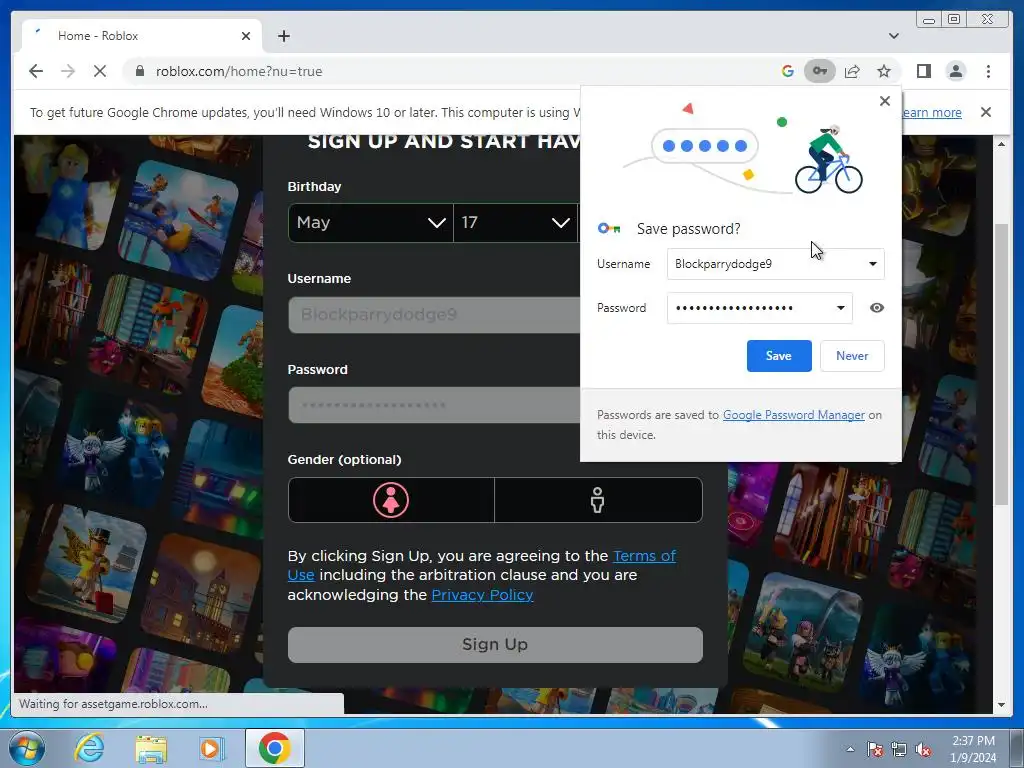This screenshot has height=768, width=1024.
Task: Click the scrollbar up arrow
Action: click(1001, 144)
